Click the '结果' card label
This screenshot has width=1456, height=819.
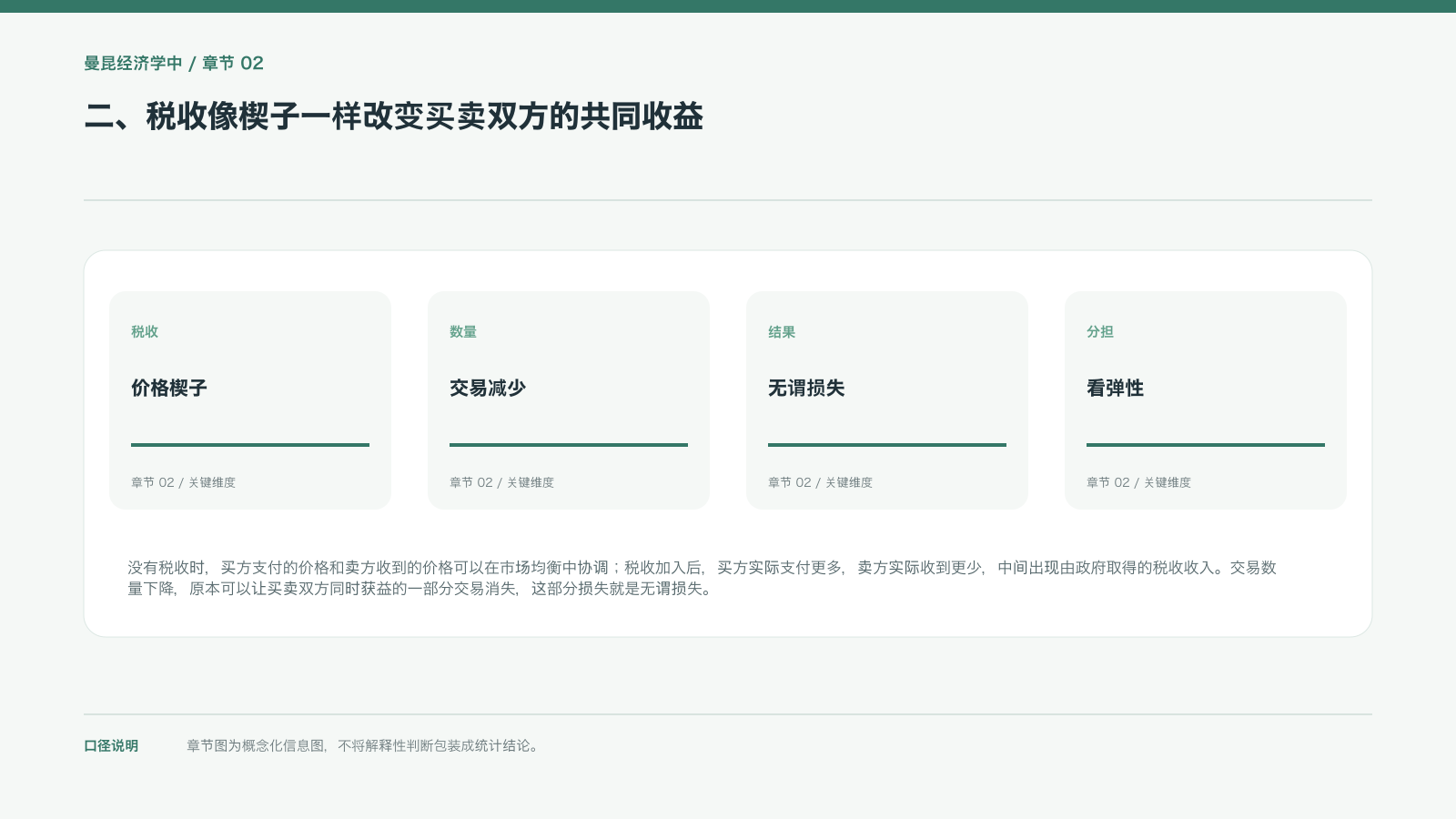click(782, 332)
